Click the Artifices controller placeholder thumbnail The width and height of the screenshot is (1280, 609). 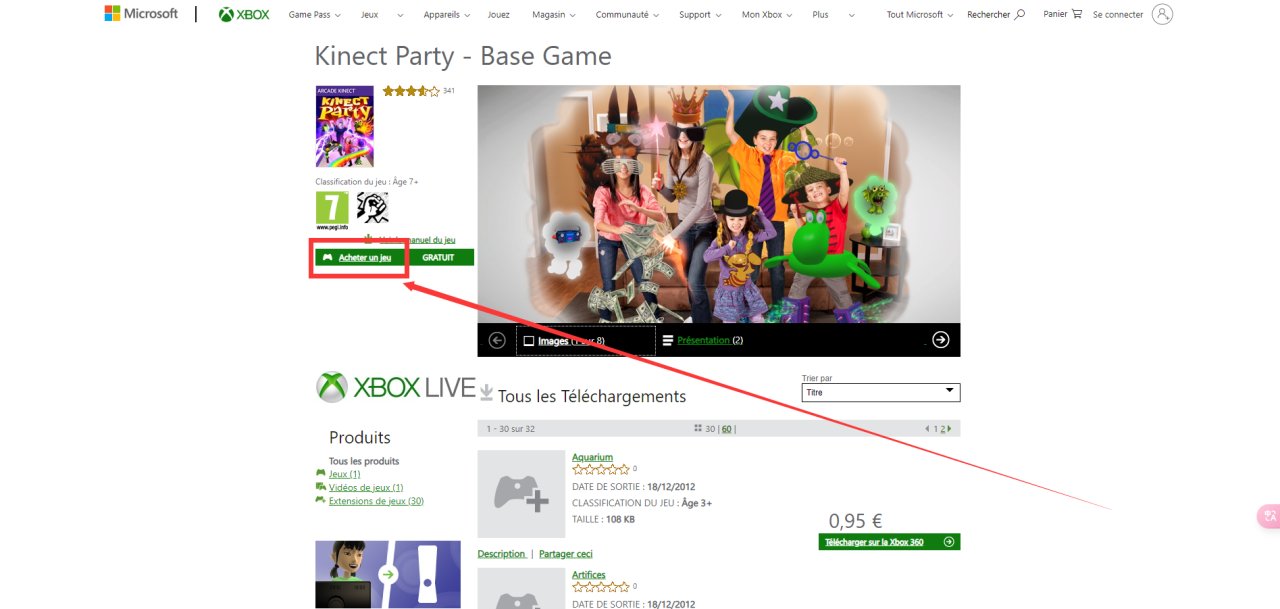click(521, 588)
